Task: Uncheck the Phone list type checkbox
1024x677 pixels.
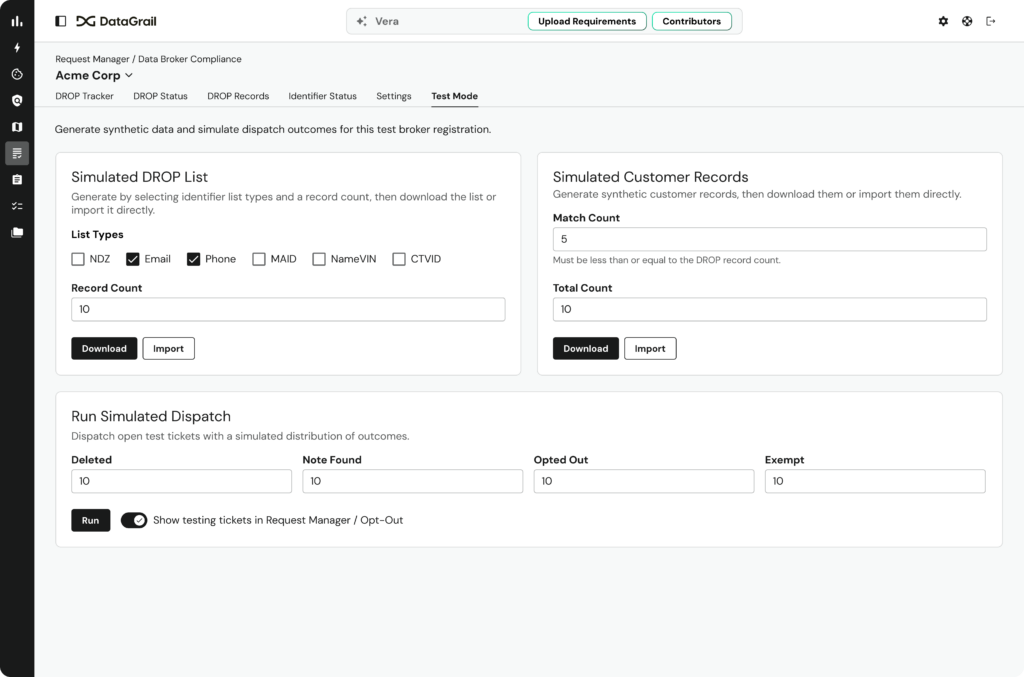Action: point(193,259)
